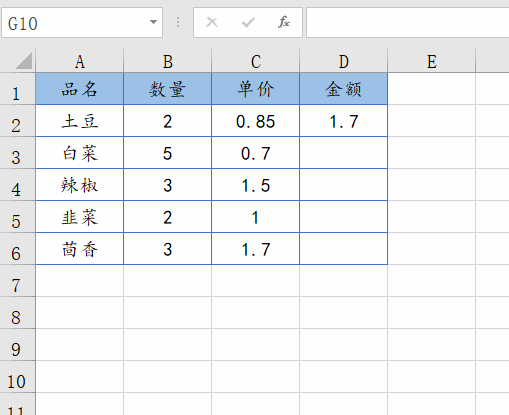Select row 9 header
Image resolution: width=509 pixels, height=415 pixels.
(x=17, y=345)
